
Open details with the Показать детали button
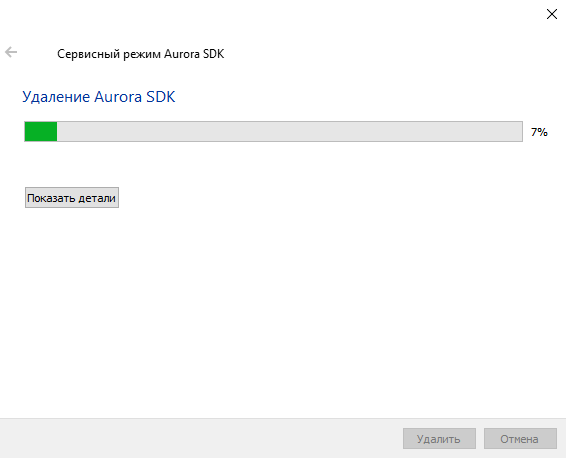click(72, 197)
